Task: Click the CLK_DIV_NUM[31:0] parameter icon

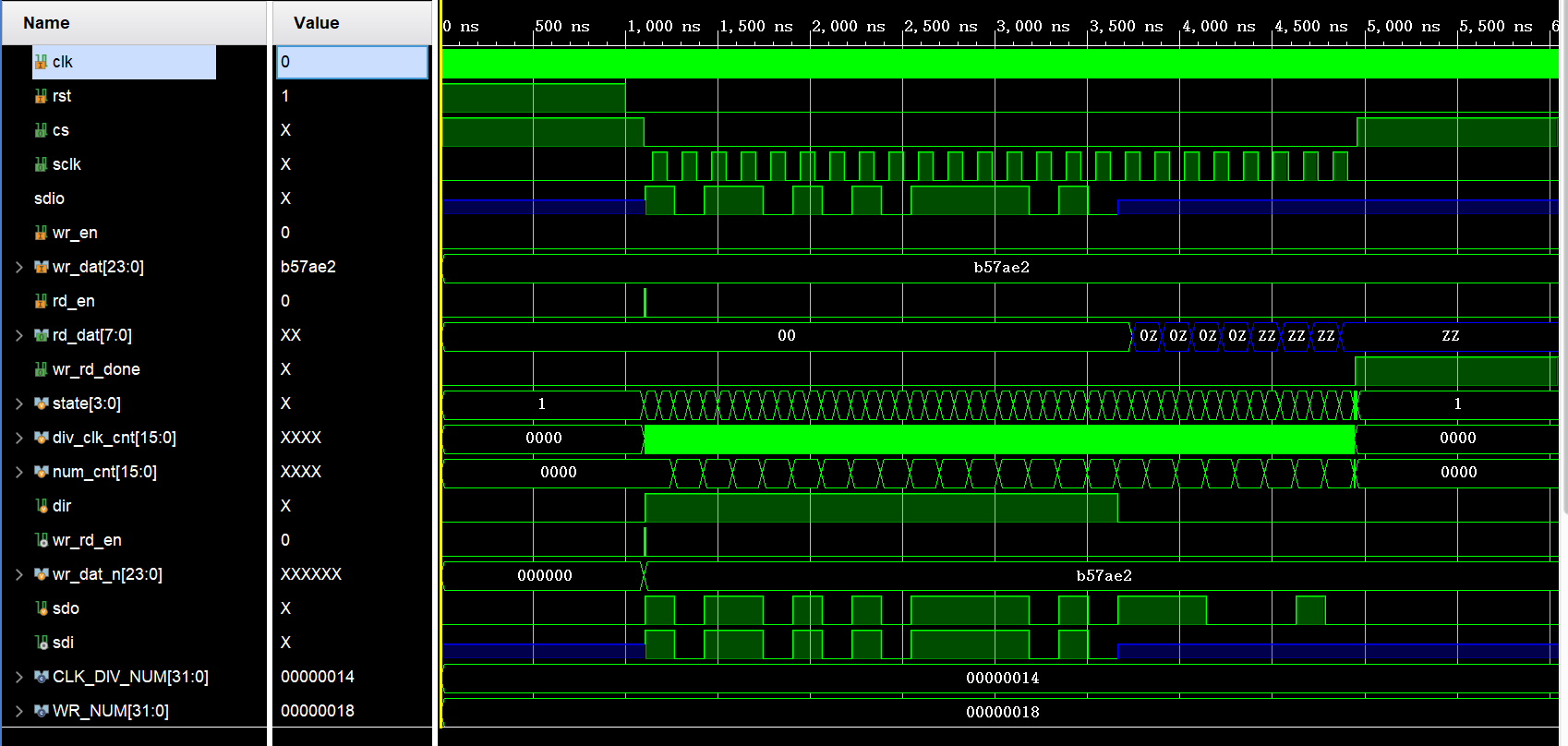Action: [41, 677]
